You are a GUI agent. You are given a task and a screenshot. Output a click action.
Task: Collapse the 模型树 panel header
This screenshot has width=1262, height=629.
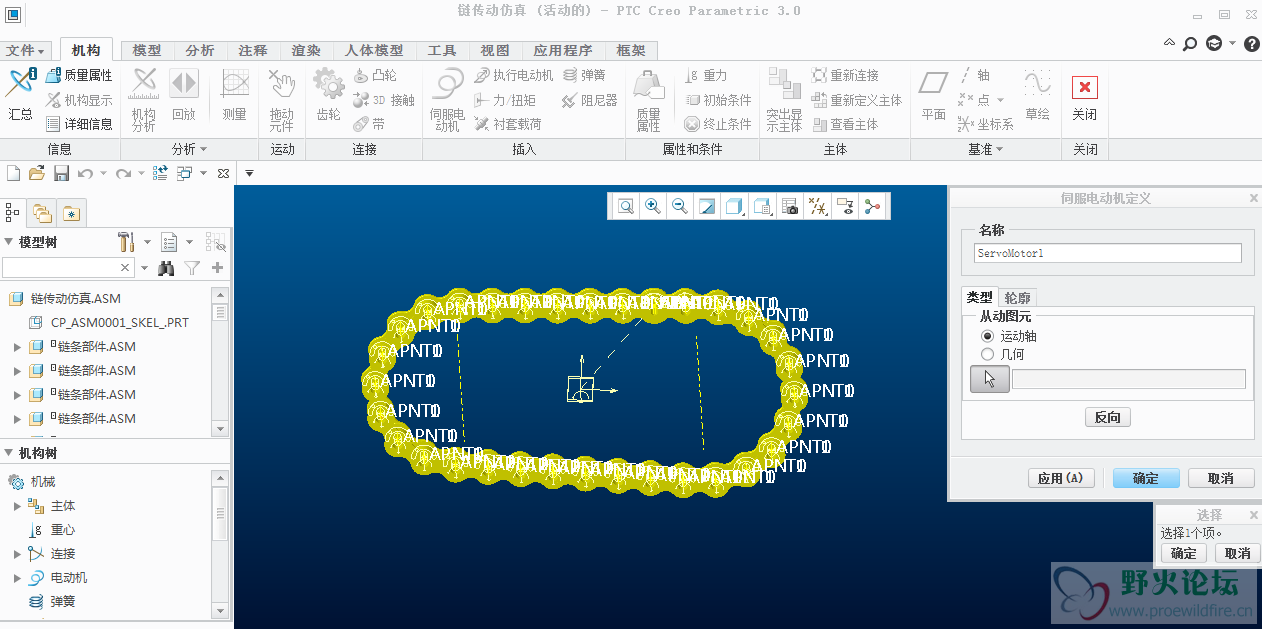click(9, 242)
